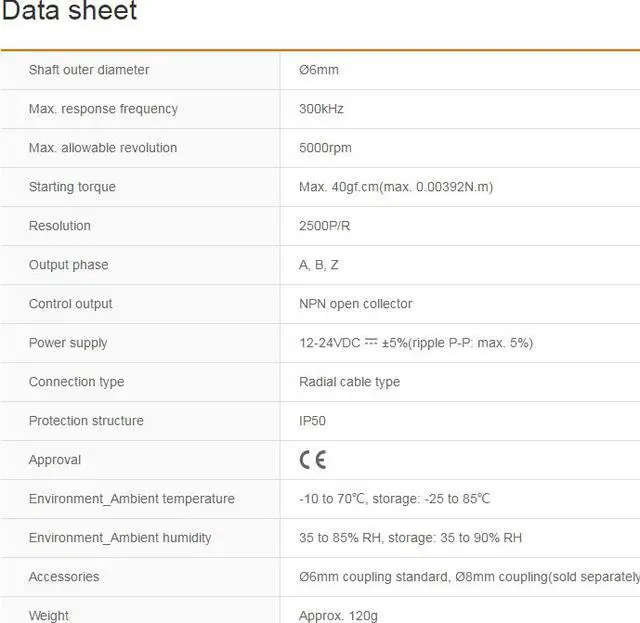Image resolution: width=640 pixels, height=623 pixels.
Task: Click the 300kHz frequency value
Action: [321, 109]
